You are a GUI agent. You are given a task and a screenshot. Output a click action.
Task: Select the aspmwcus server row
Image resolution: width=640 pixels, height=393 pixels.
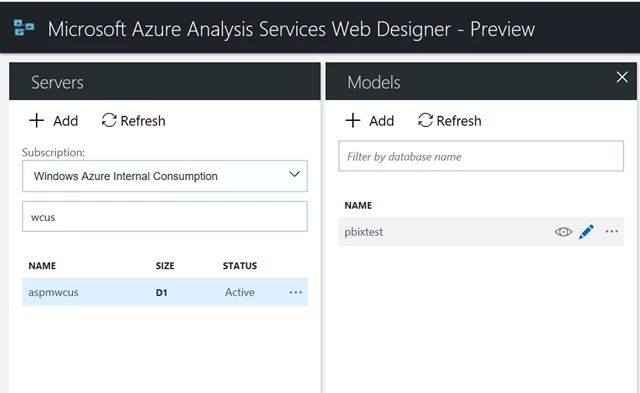tap(164, 292)
